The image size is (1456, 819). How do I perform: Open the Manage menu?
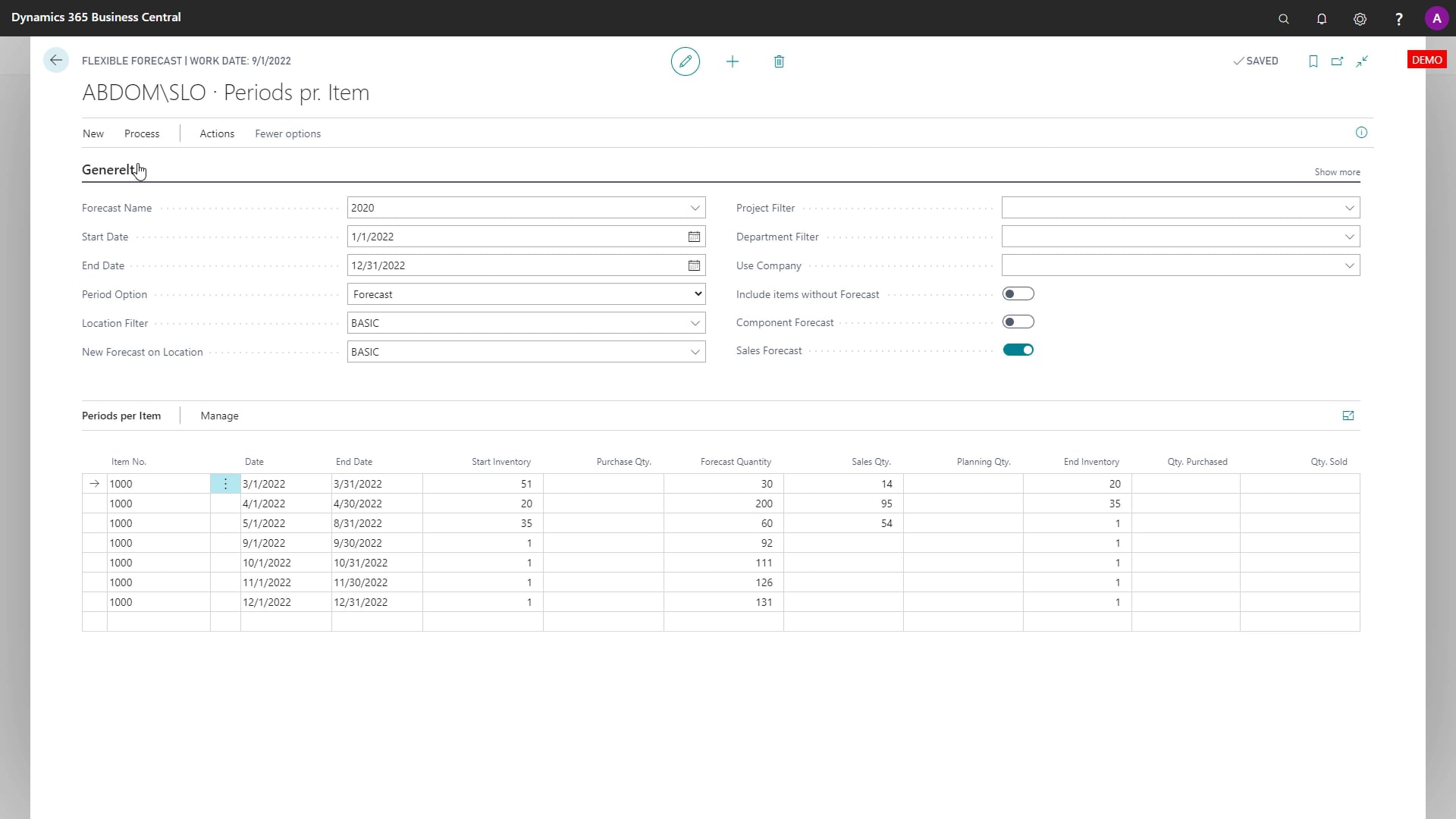[x=219, y=416]
